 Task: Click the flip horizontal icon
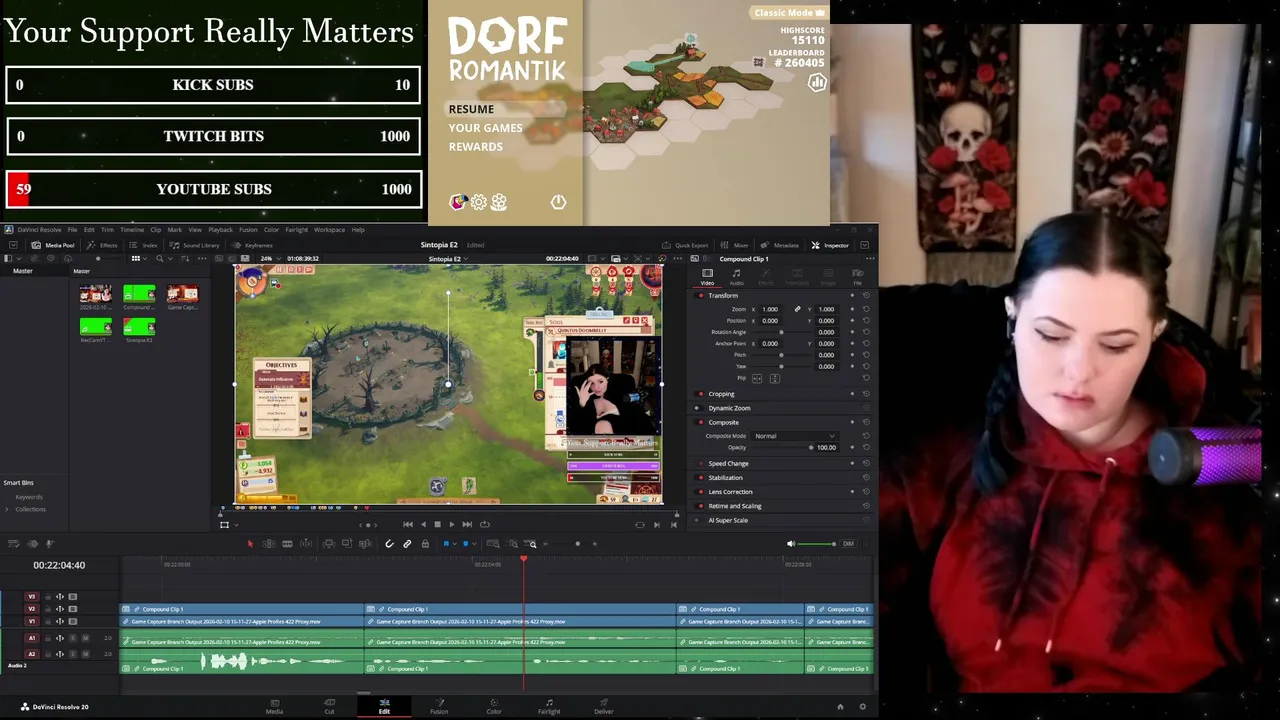[757, 378]
